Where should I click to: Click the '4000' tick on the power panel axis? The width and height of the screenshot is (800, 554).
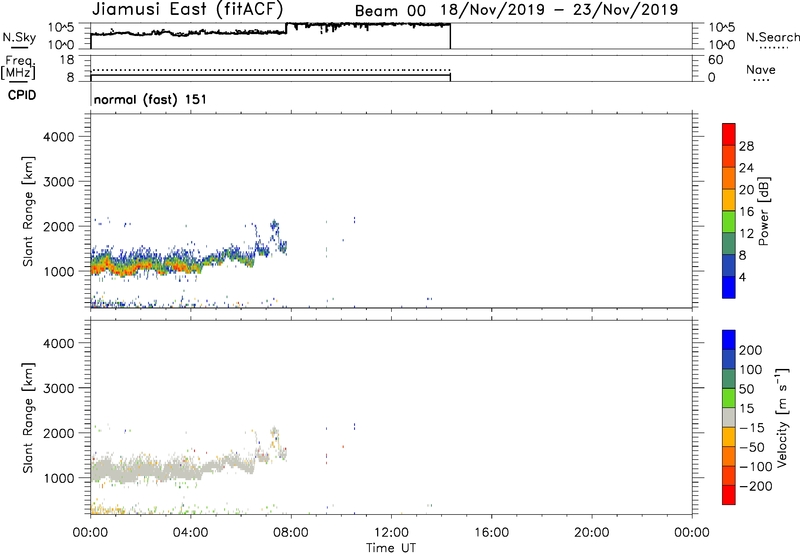tap(59, 137)
